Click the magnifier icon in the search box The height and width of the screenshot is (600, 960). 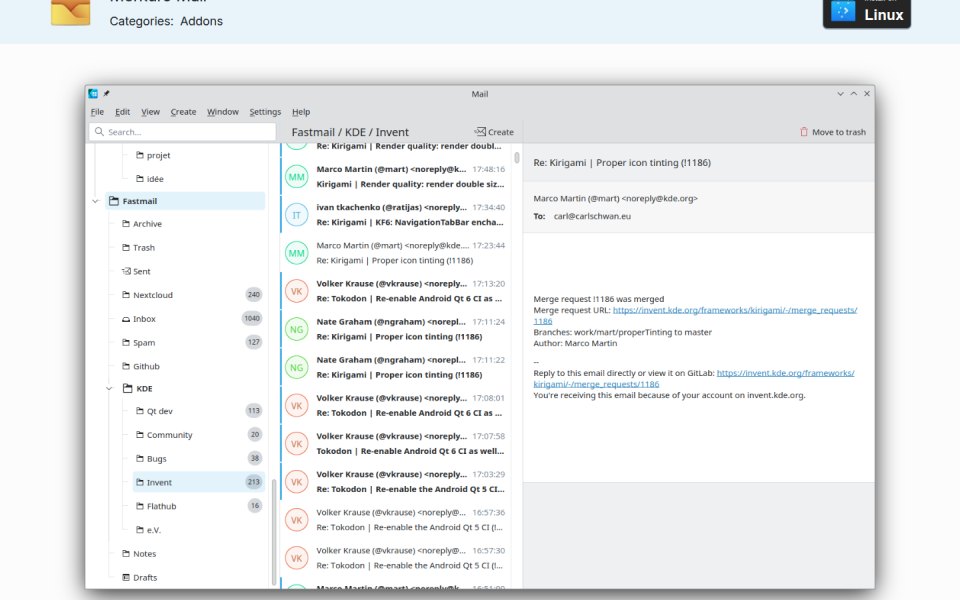tap(99, 132)
